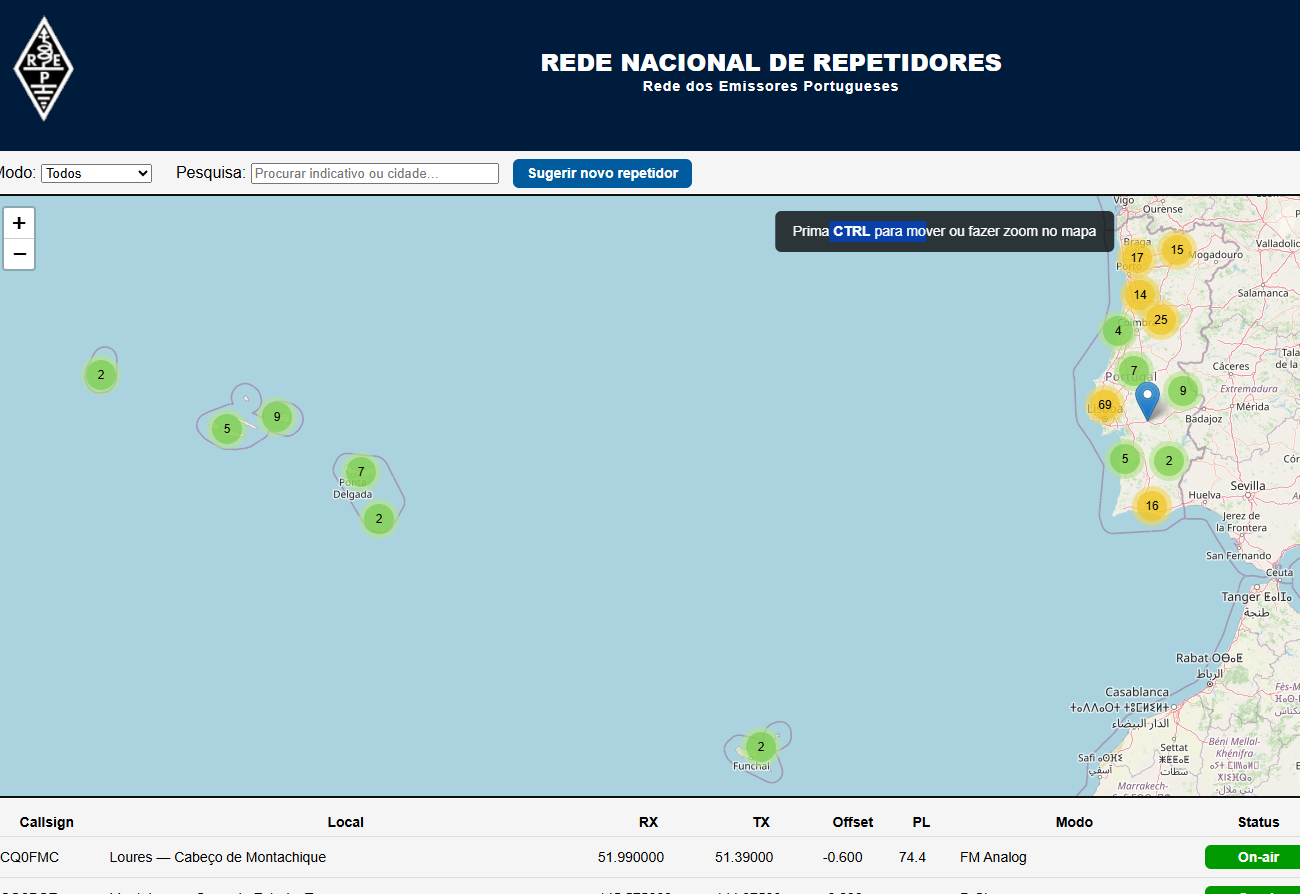
Task: Expand the cluster marker labeled 25
Action: [1160, 320]
